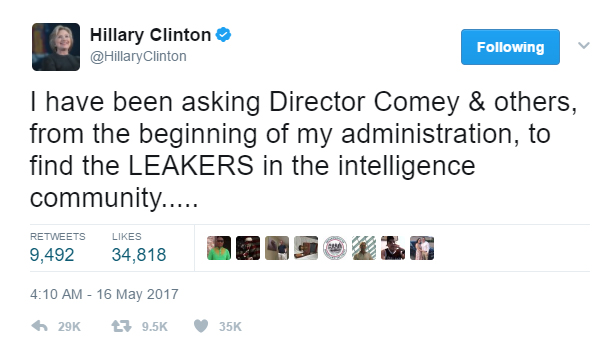Open the couple photo liker avatar
Image resolution: width=614 pixels, height=361 pixels.
pyautogui.click(x=422, y=248)
